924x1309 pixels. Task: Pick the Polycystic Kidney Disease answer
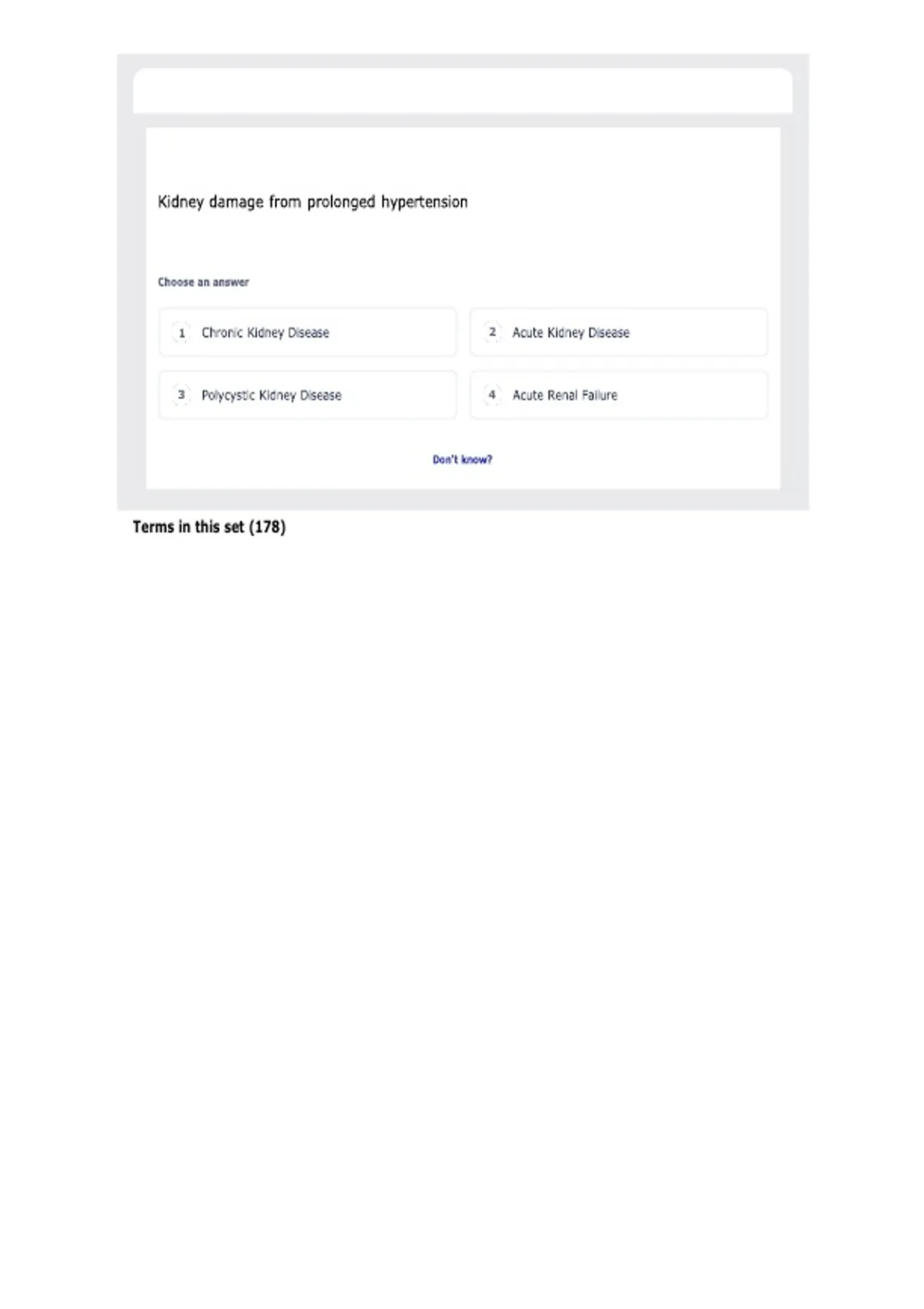click(307, 395)
